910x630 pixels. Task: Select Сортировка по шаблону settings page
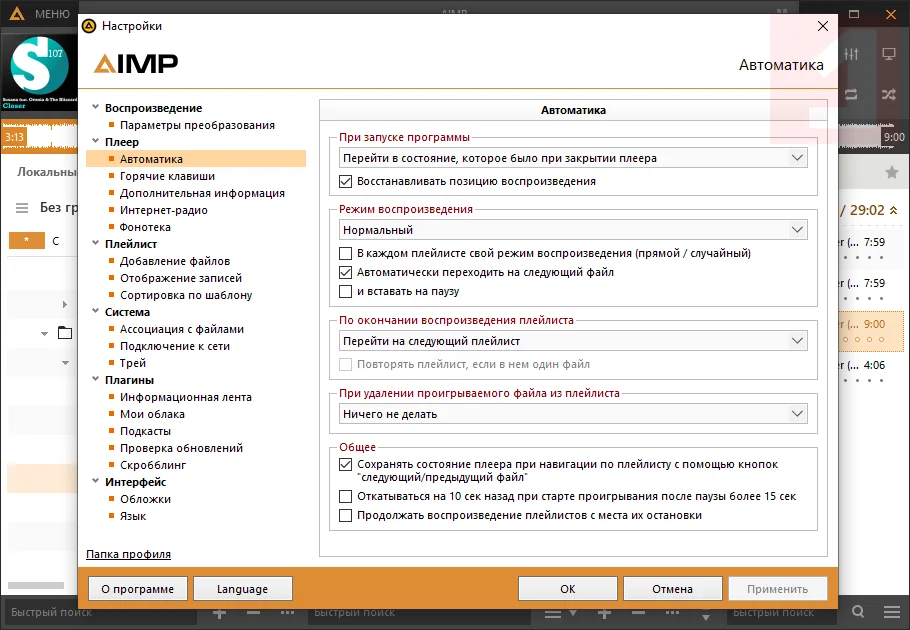point(186,295)
